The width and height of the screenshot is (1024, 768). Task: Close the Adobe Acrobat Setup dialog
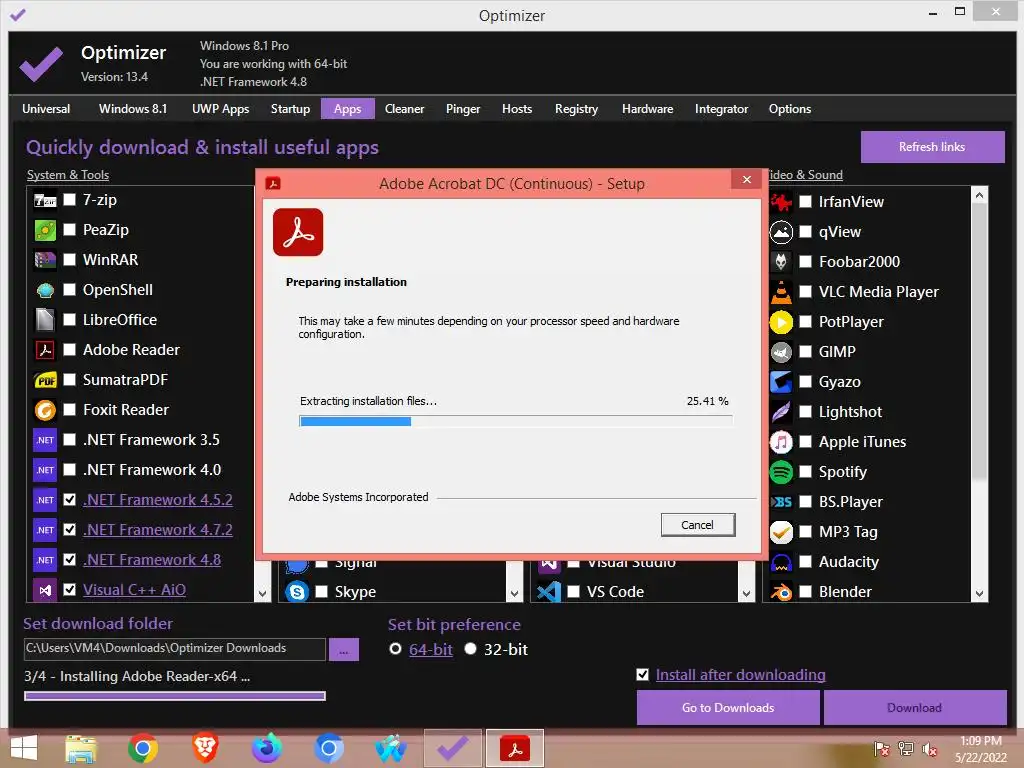tap(747, 180)
